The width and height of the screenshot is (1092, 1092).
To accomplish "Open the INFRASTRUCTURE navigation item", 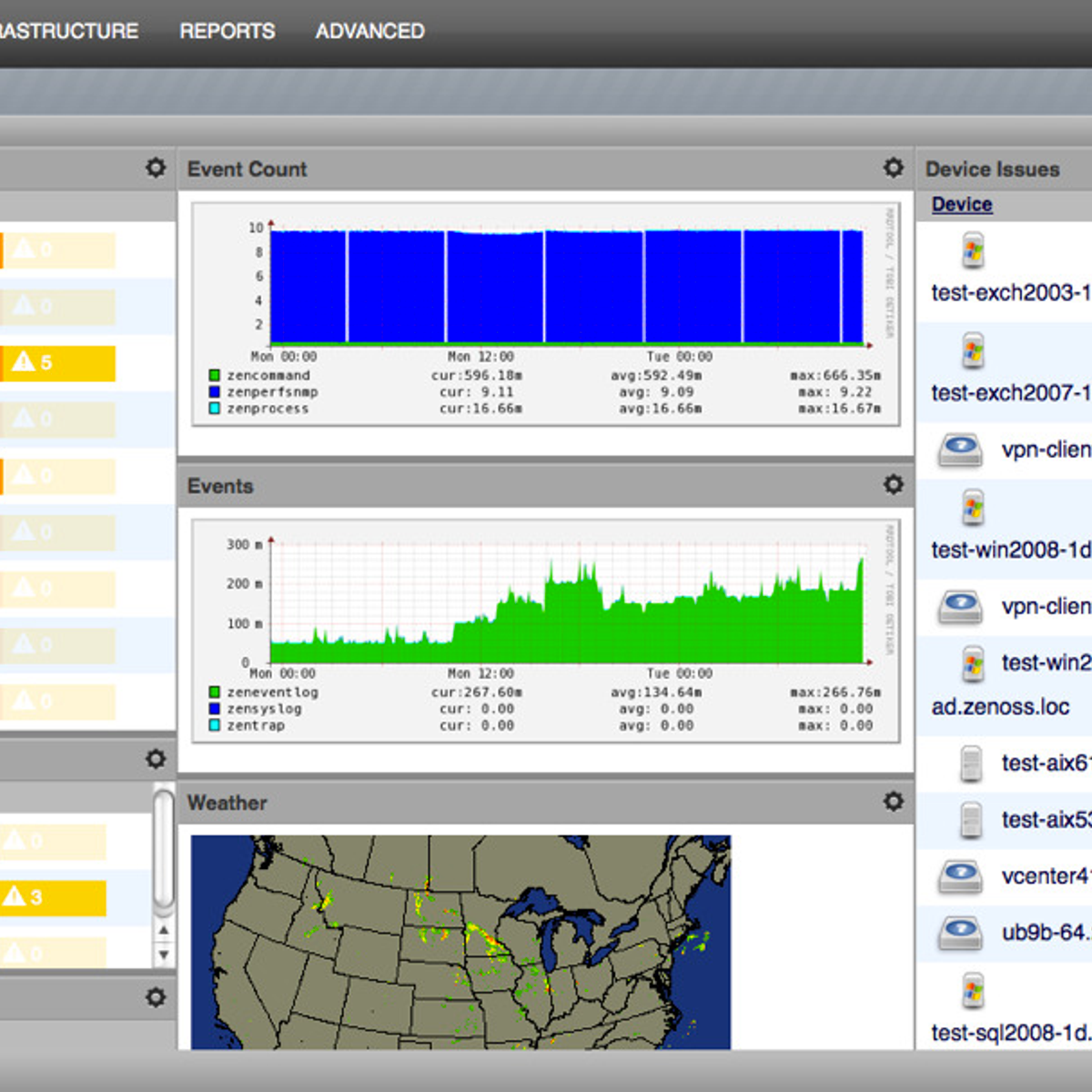I will 69,31.
